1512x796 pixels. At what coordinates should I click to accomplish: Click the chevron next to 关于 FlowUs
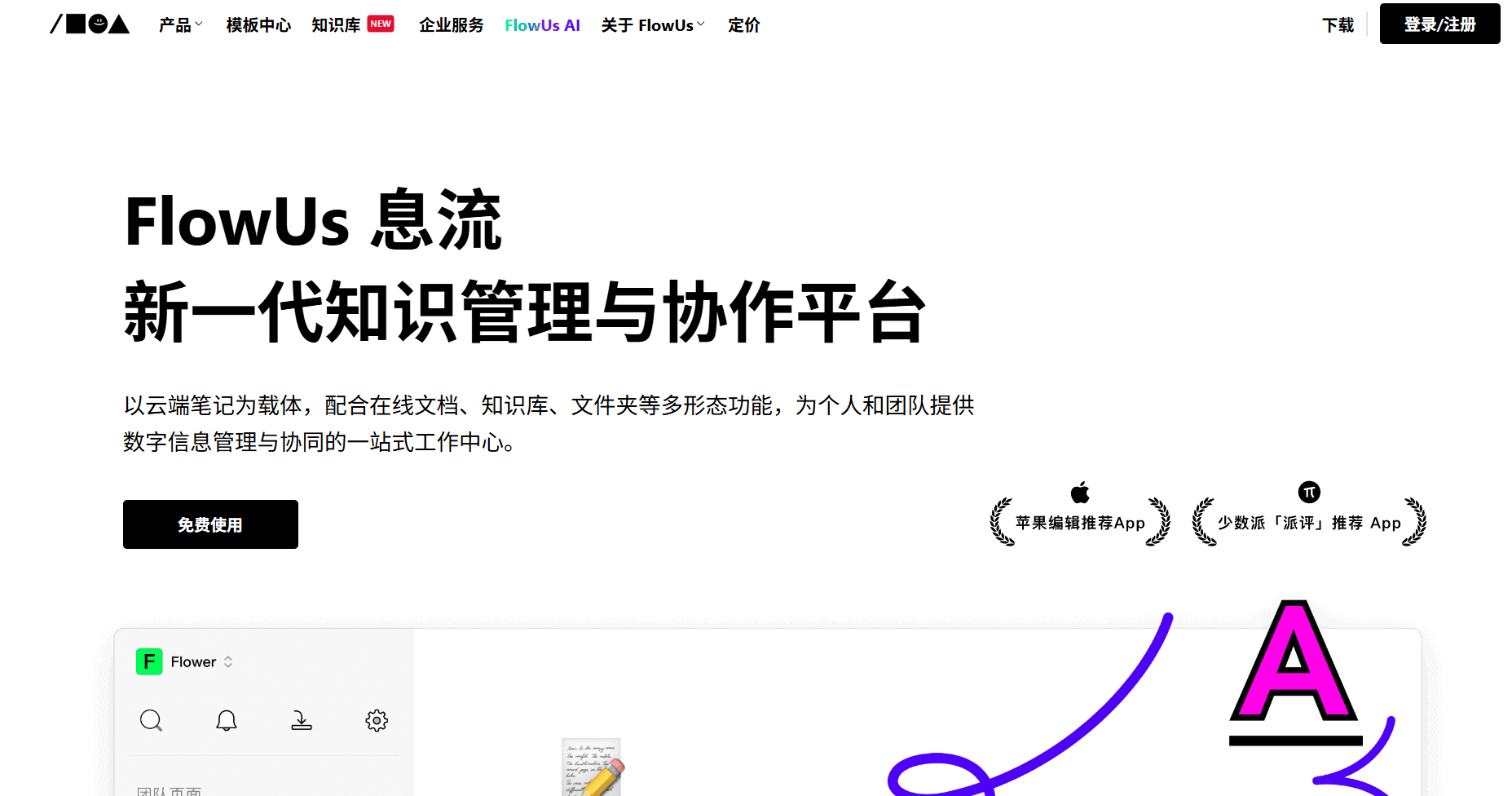[x=700, y=24]
